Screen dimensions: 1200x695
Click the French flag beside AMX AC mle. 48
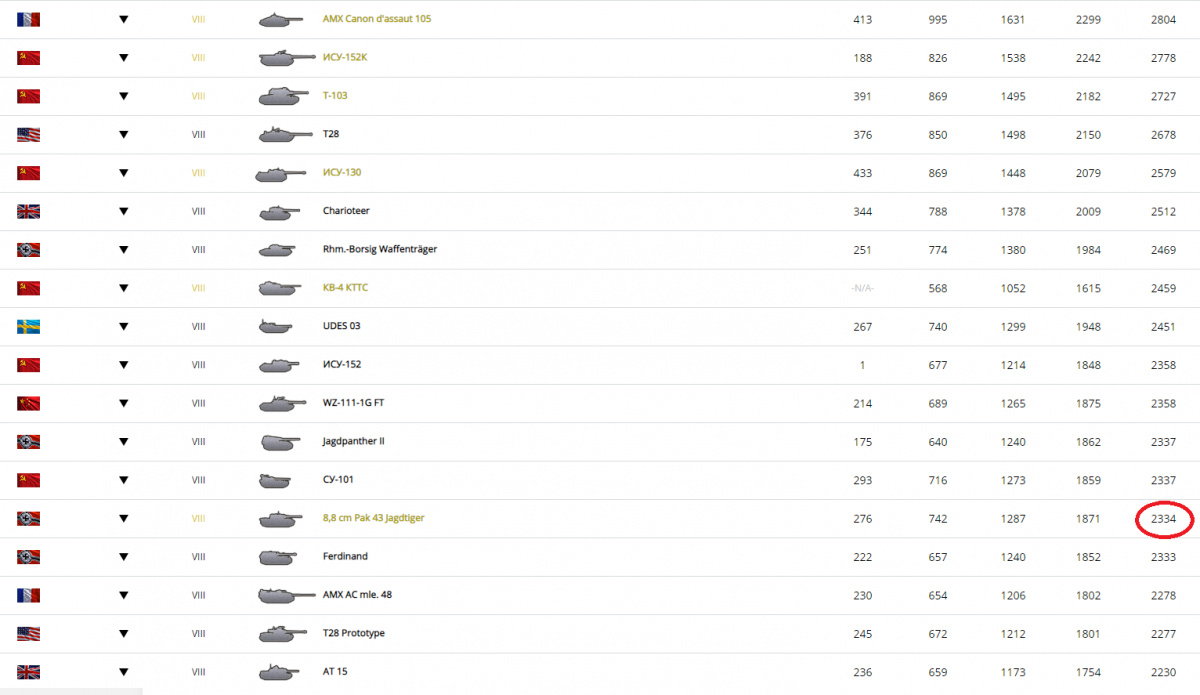28,595
